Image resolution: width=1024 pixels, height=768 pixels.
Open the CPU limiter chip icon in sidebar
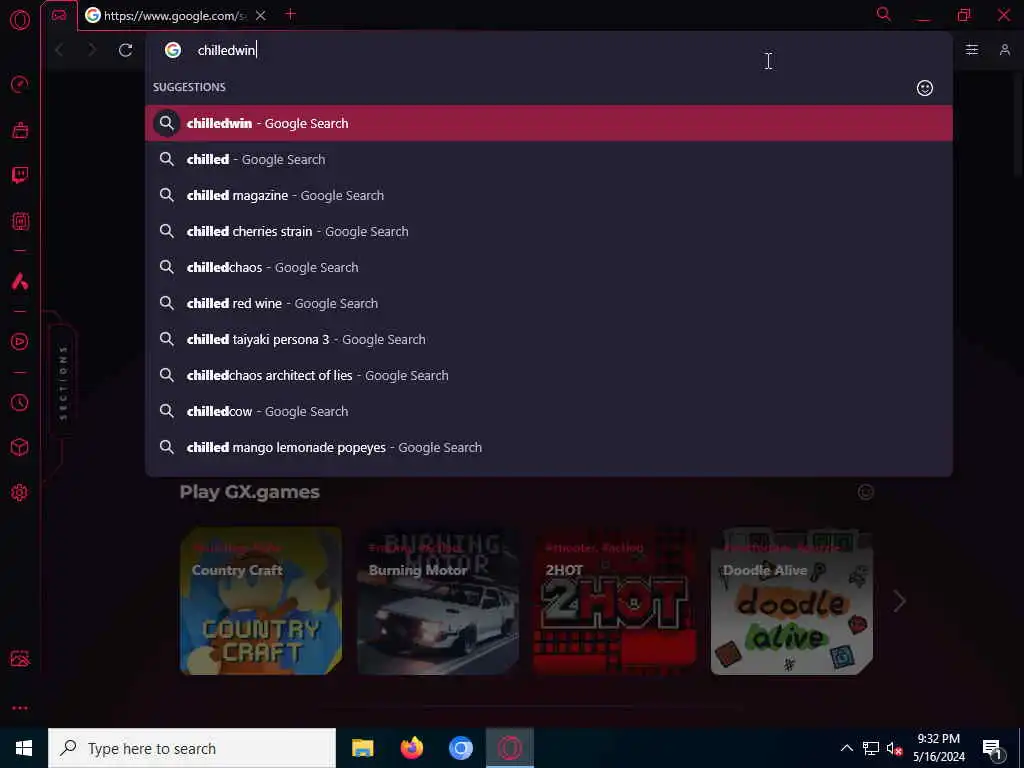(20, 221)
